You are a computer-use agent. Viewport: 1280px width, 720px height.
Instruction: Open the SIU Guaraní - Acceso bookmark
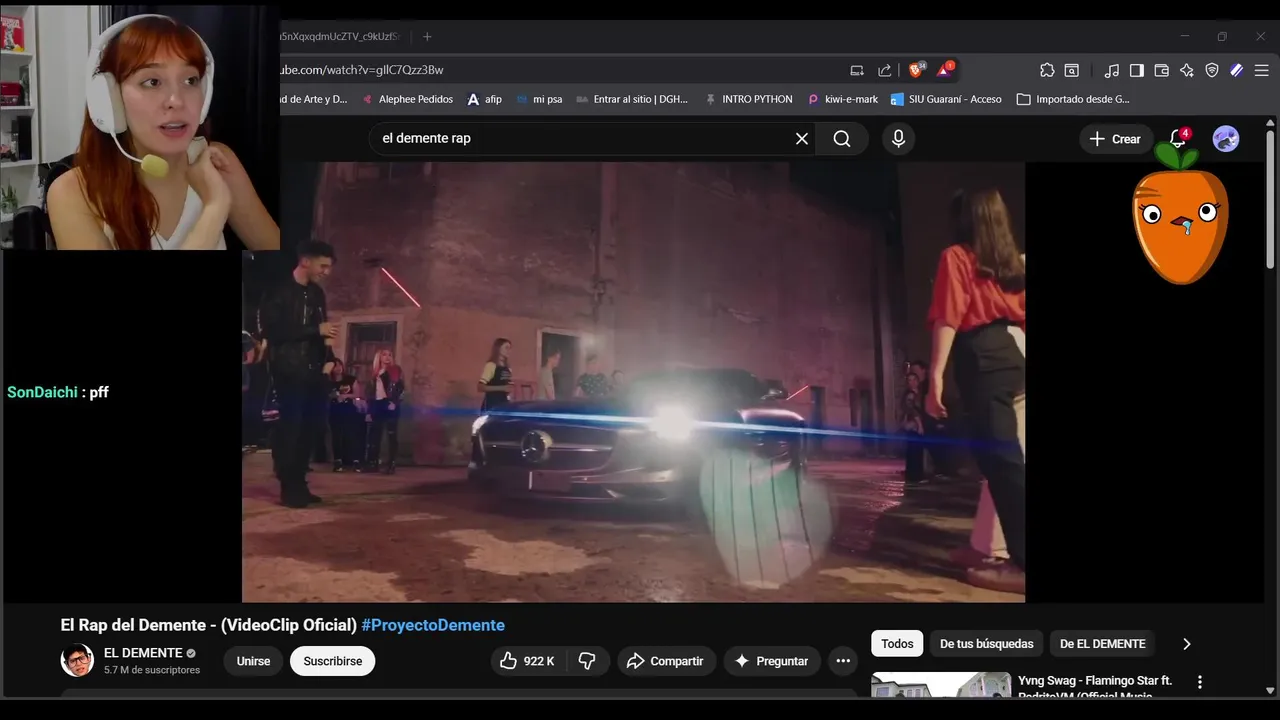pyautogui.click(x=946, y=99)
